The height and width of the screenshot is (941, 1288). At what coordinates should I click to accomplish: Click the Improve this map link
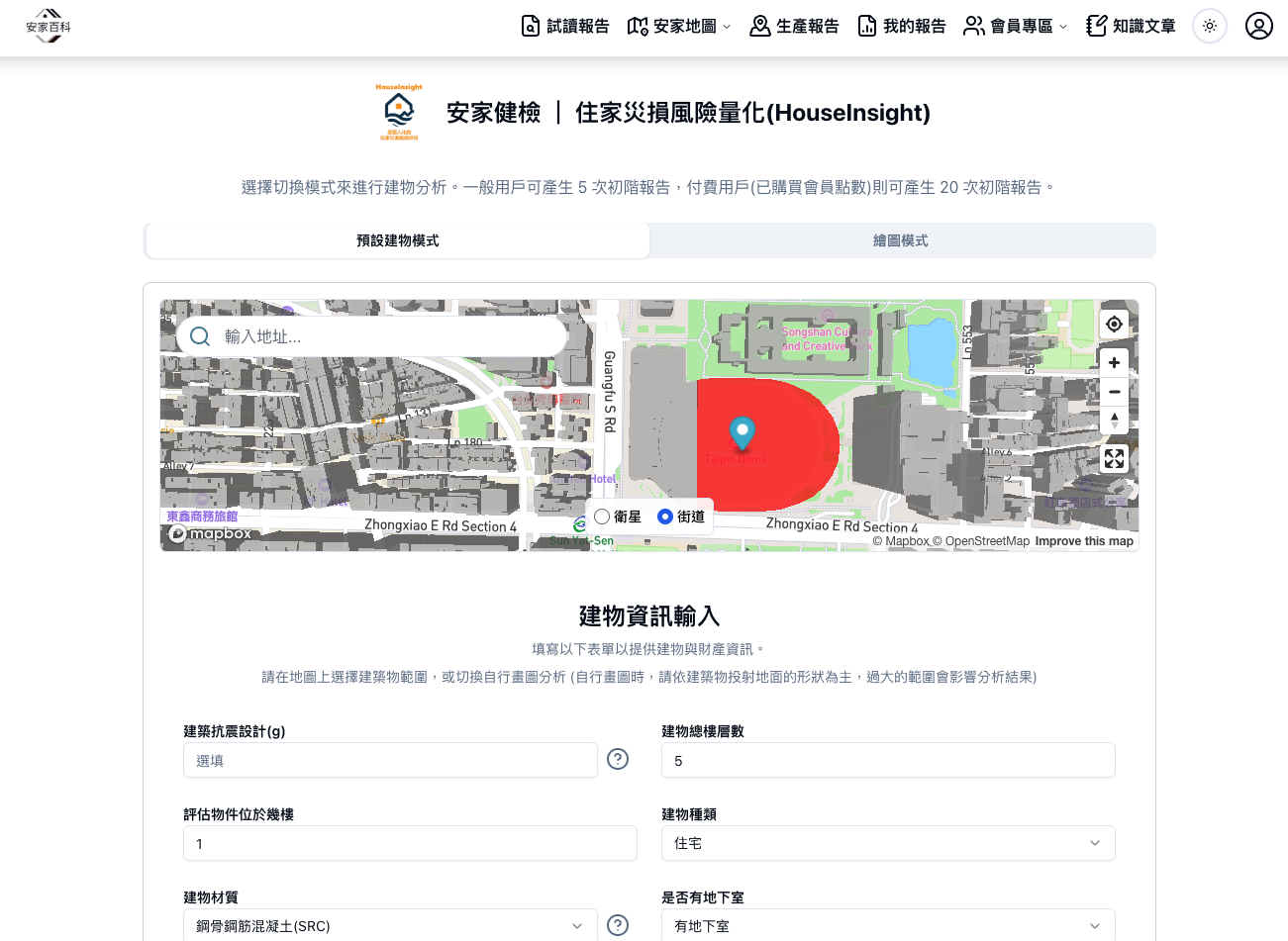point(1083,541)
